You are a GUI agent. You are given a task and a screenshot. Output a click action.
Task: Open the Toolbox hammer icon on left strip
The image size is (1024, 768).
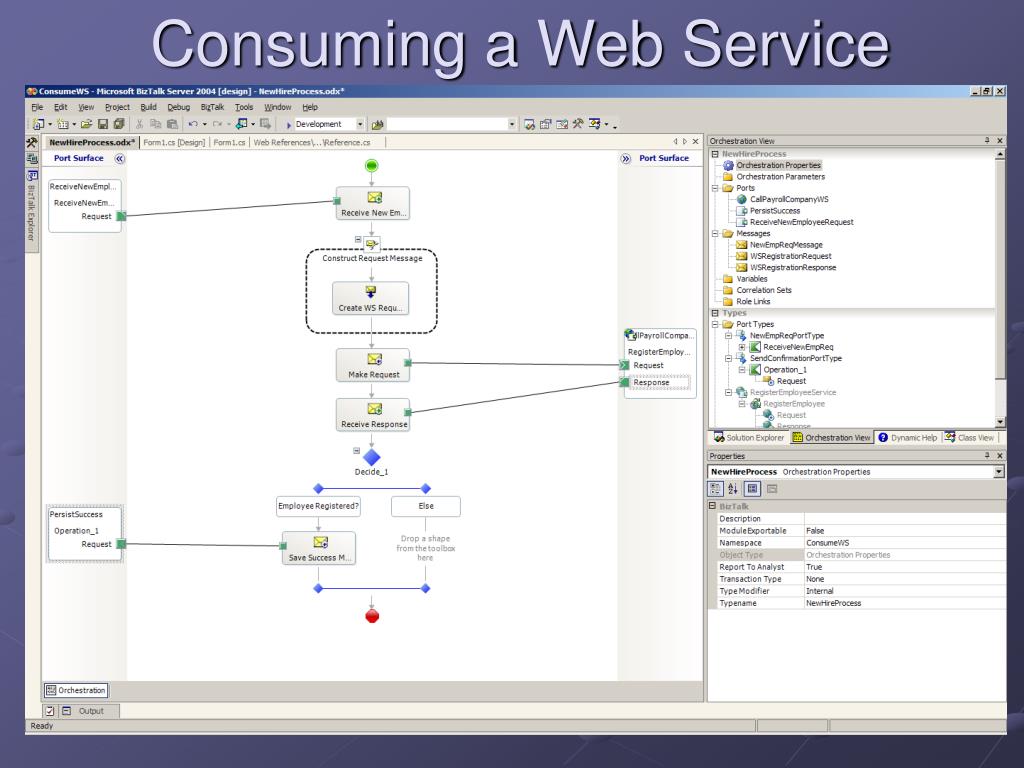[x=32, y=142]
